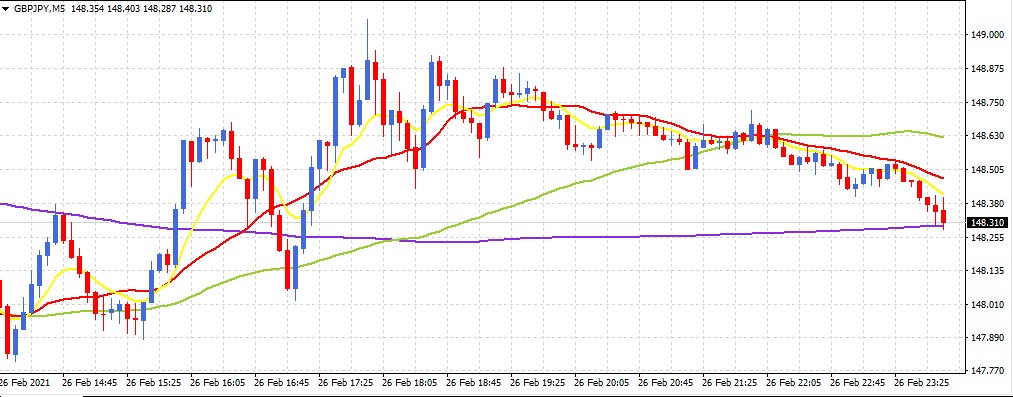Click the 148.380 price axis label
Screen dimensions: 1013x397
pos(987,203)
